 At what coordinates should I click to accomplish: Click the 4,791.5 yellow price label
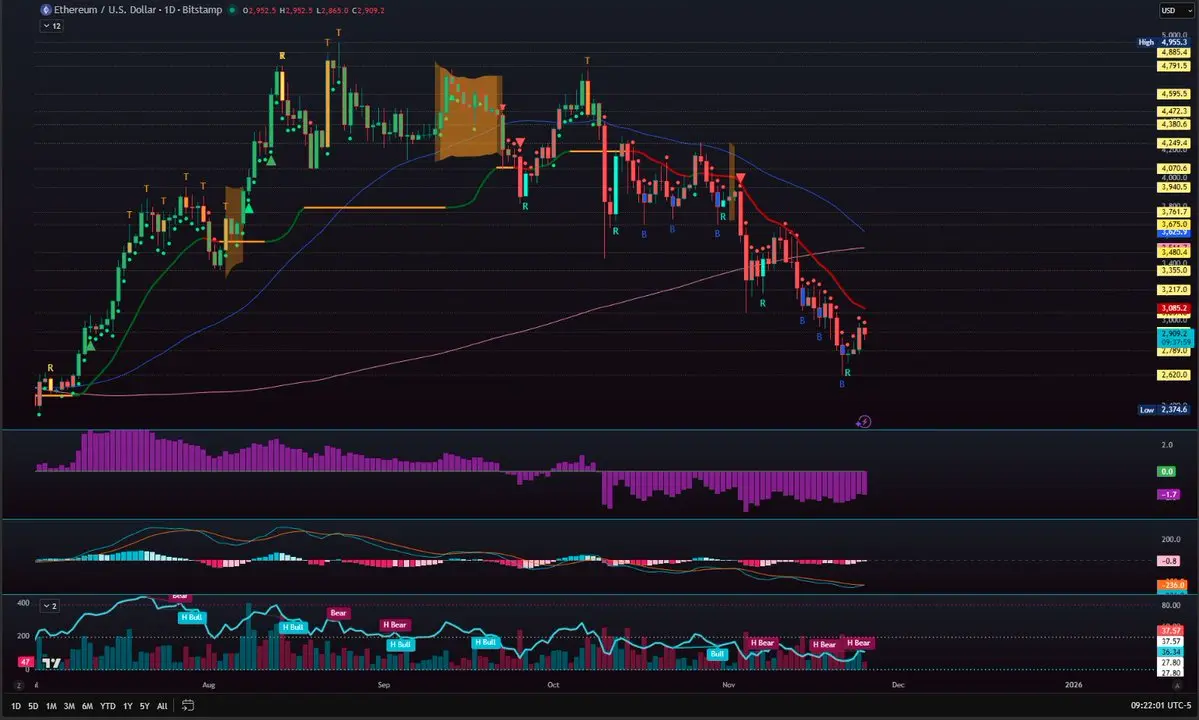point(1174,66)
